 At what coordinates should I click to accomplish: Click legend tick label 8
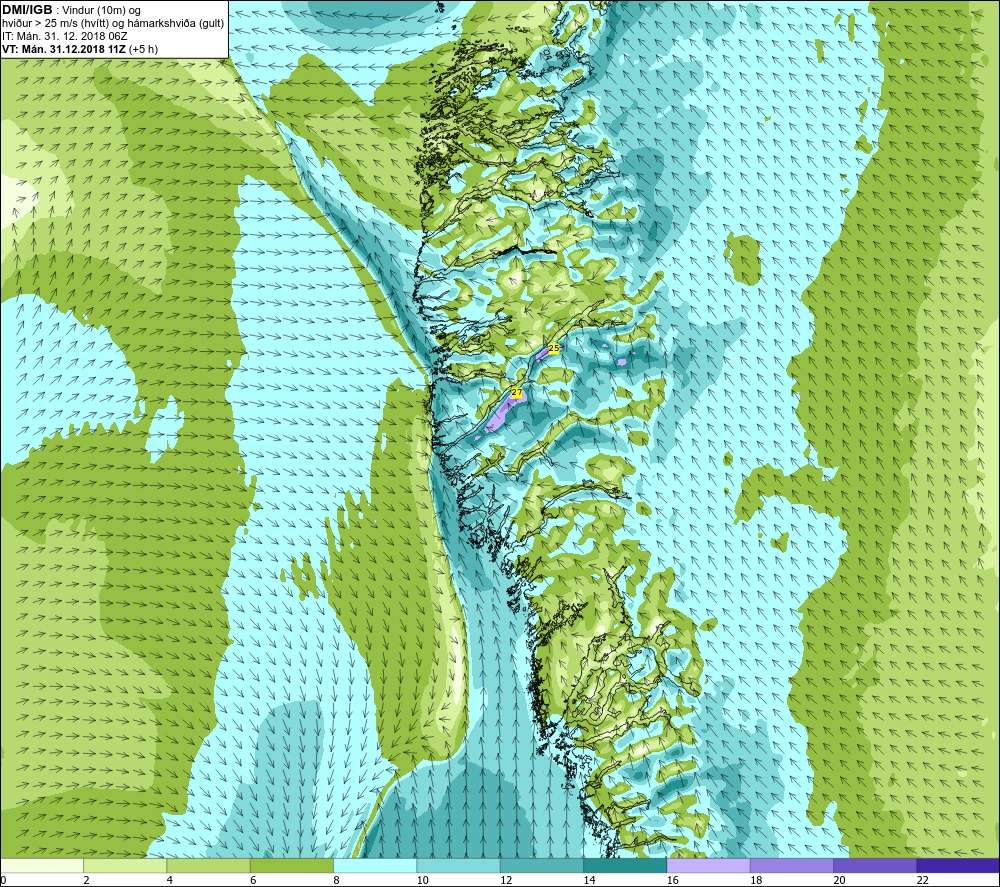[x=336, y=880]
